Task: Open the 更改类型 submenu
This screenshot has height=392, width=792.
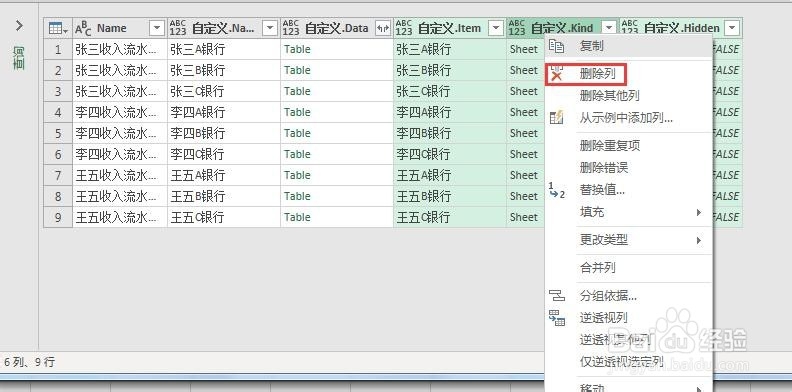Action: coord(628,240)
